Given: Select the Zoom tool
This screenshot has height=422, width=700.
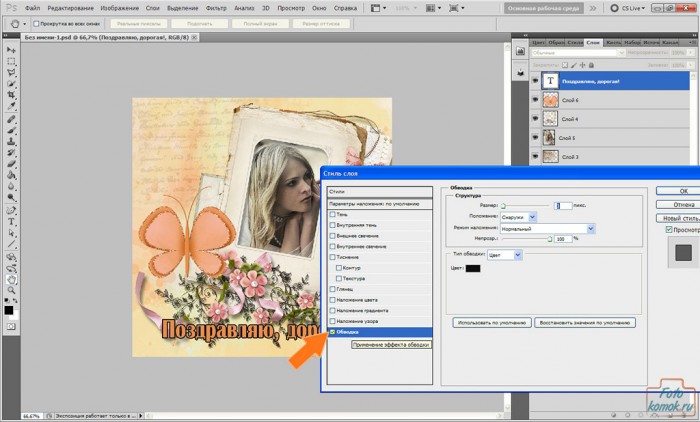Looking at the screenshot, I should coord(11,291).
